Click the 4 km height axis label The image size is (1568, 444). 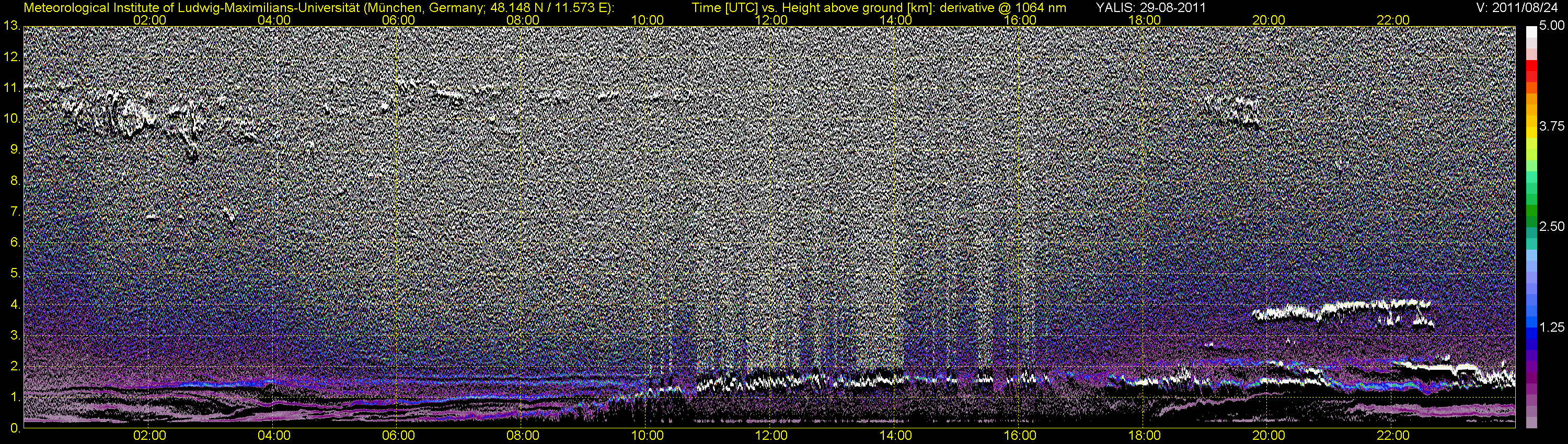(15, 304)
